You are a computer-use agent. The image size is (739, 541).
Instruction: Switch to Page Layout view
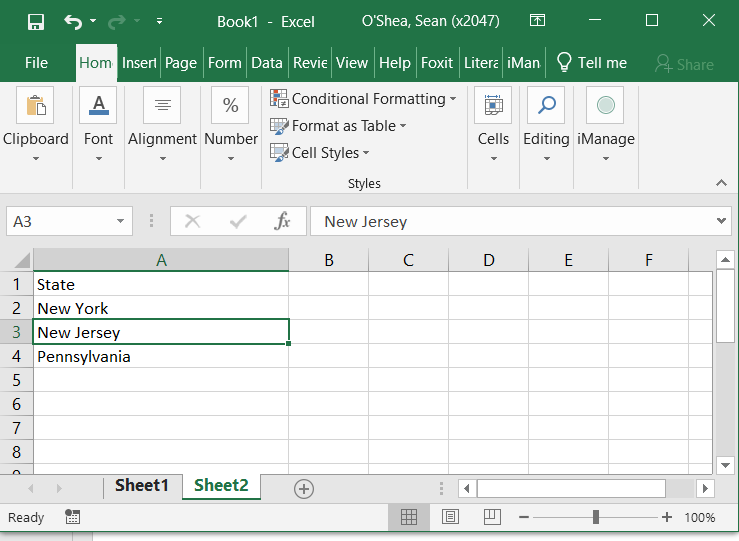(x=450, y=517)
